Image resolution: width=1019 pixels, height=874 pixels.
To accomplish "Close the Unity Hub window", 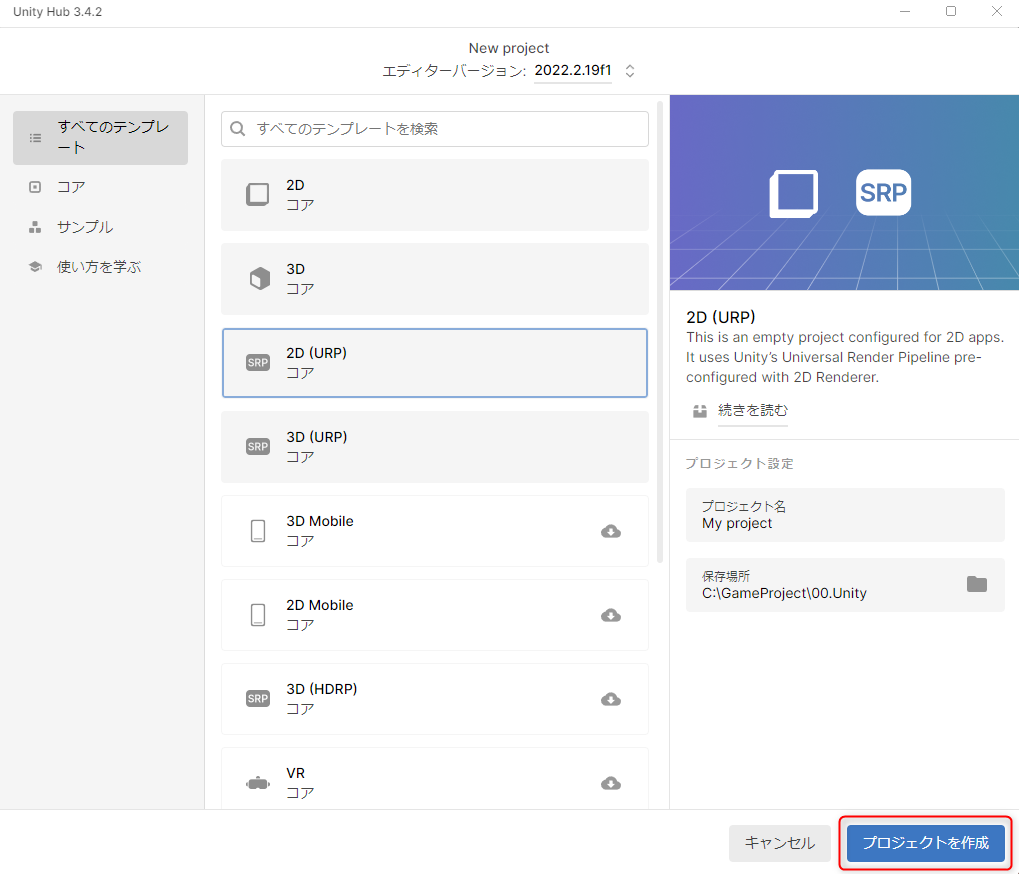I will [x=997, y=11].
